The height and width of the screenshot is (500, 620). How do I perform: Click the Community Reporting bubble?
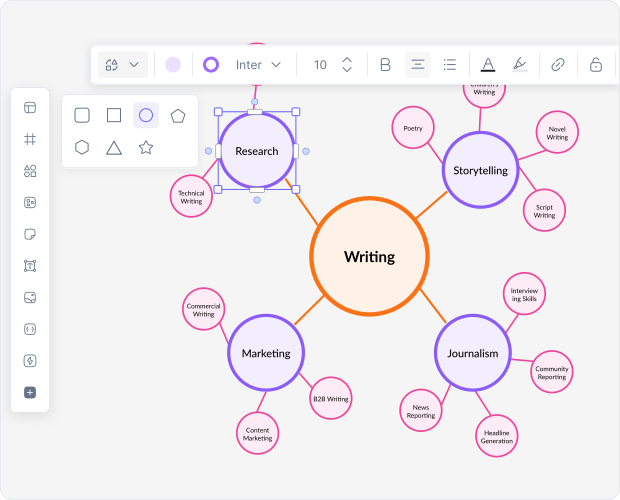tap(552, 372)
